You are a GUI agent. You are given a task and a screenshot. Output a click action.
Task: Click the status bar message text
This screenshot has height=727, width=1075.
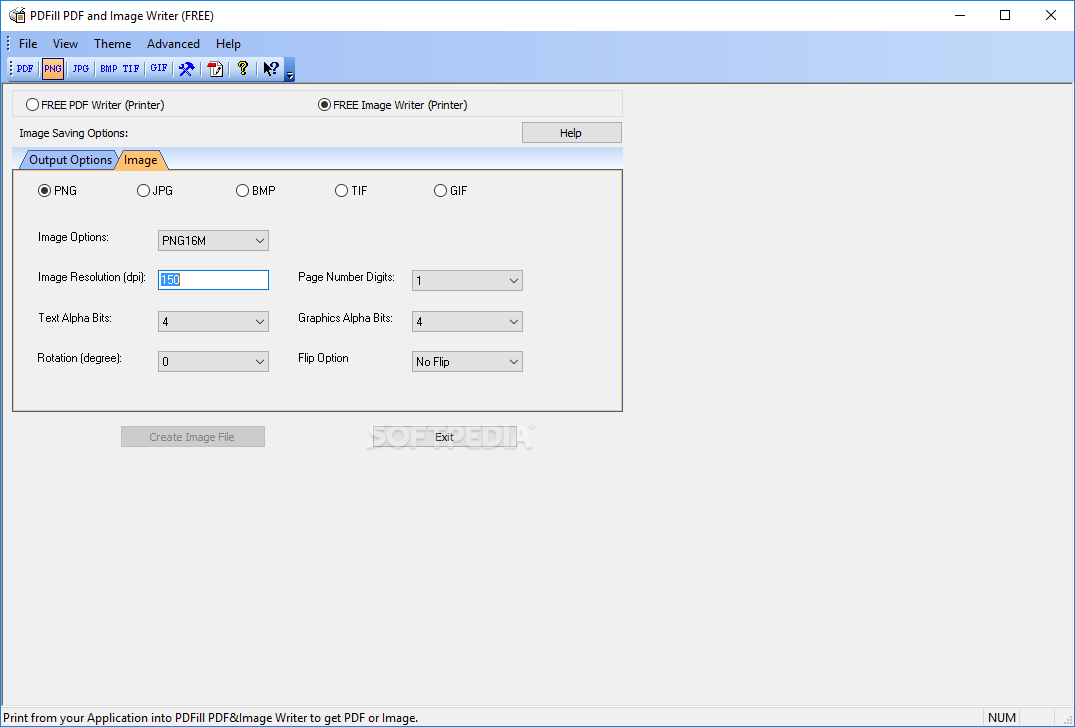210,718
